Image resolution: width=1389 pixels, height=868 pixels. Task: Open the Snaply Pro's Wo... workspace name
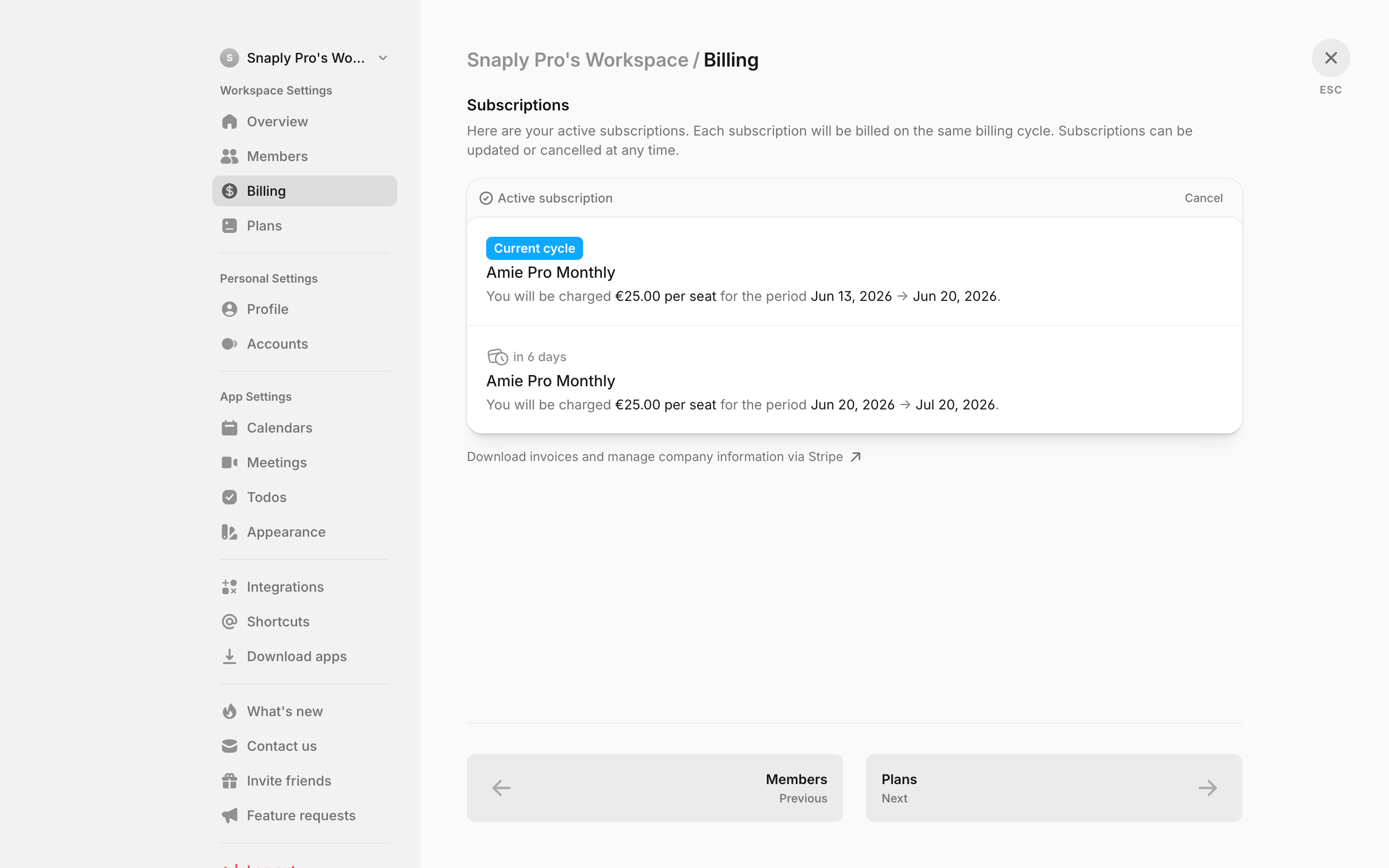(x=305, y=58)
